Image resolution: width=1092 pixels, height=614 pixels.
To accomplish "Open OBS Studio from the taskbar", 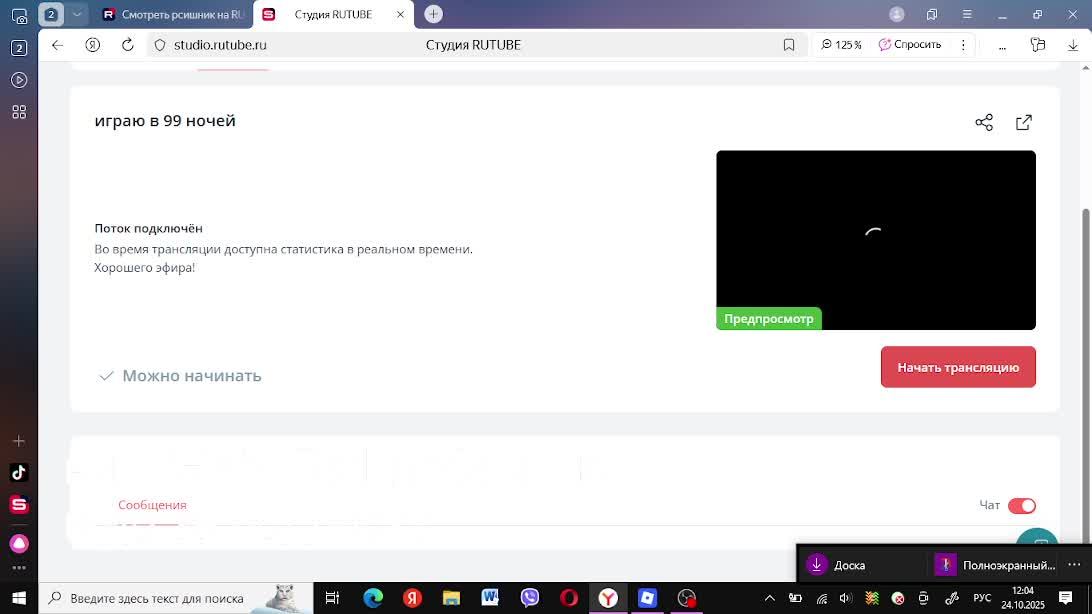I will tap(687, 598).
